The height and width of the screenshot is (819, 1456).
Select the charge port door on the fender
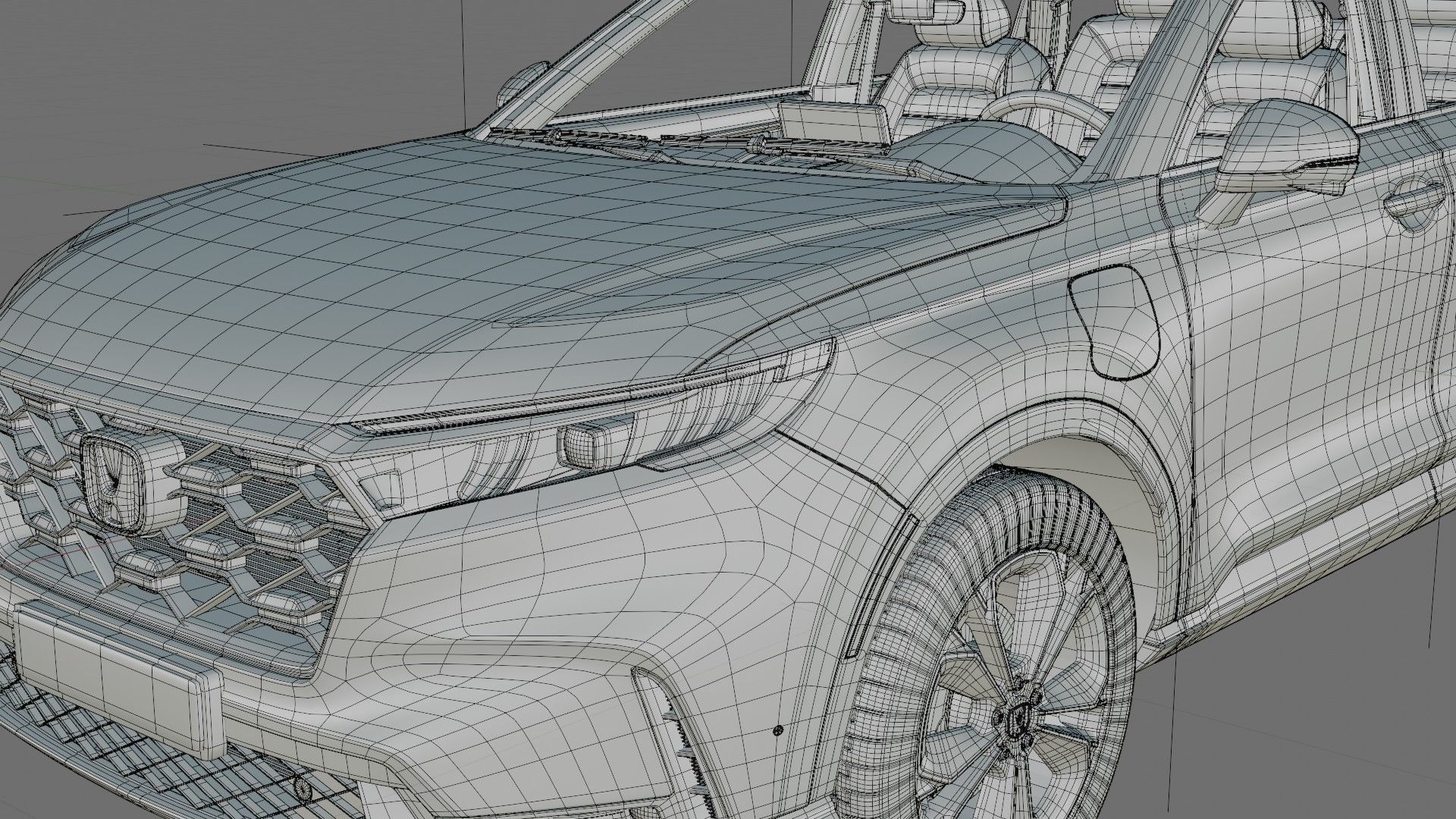(x=1115, y=321)
